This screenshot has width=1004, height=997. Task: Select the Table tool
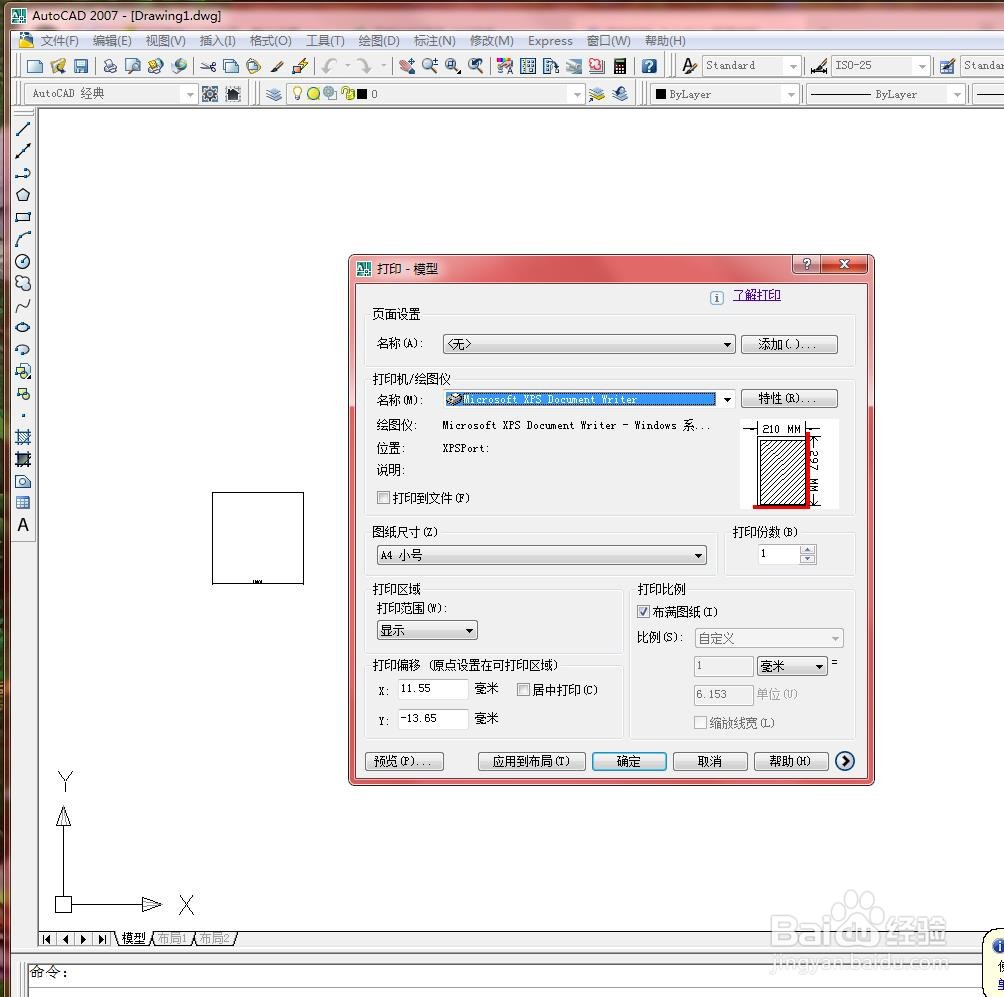pyautogui.click(x=22, y=503)
